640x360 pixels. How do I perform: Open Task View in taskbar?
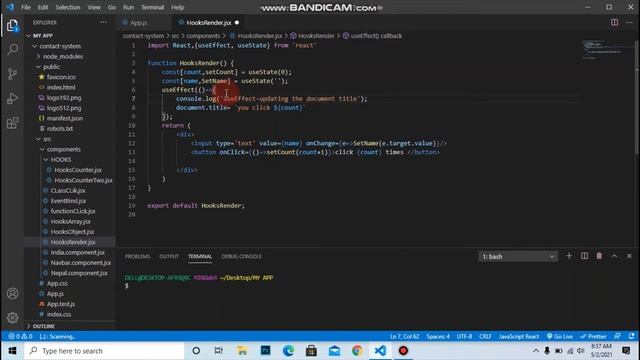219,351
